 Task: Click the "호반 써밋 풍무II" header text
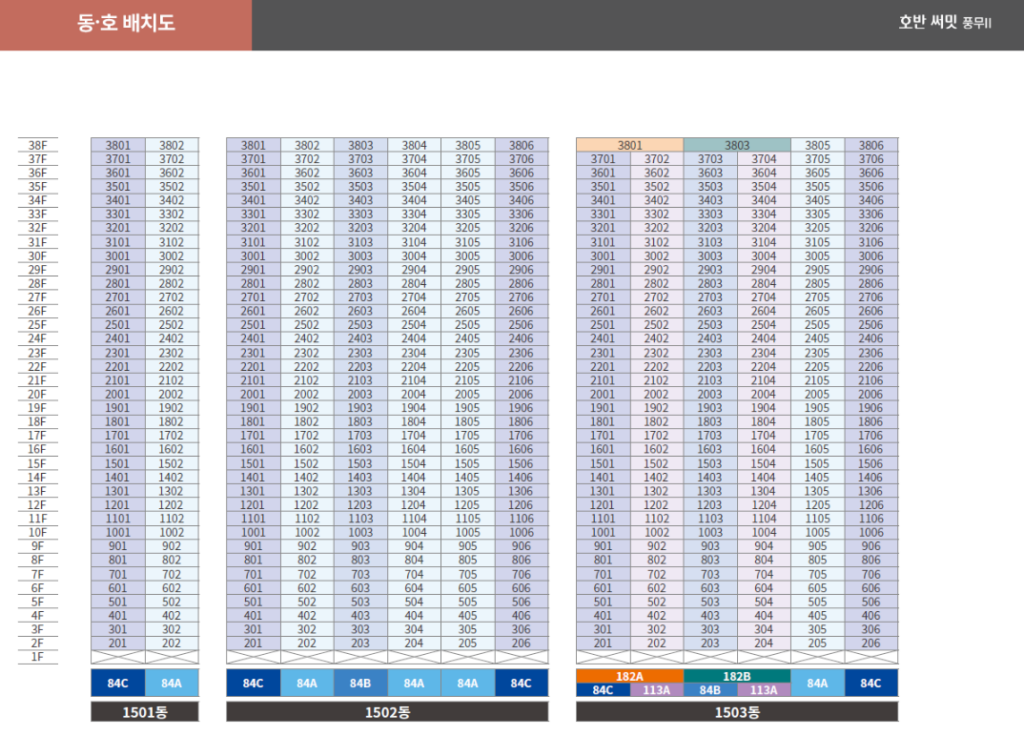945,22
